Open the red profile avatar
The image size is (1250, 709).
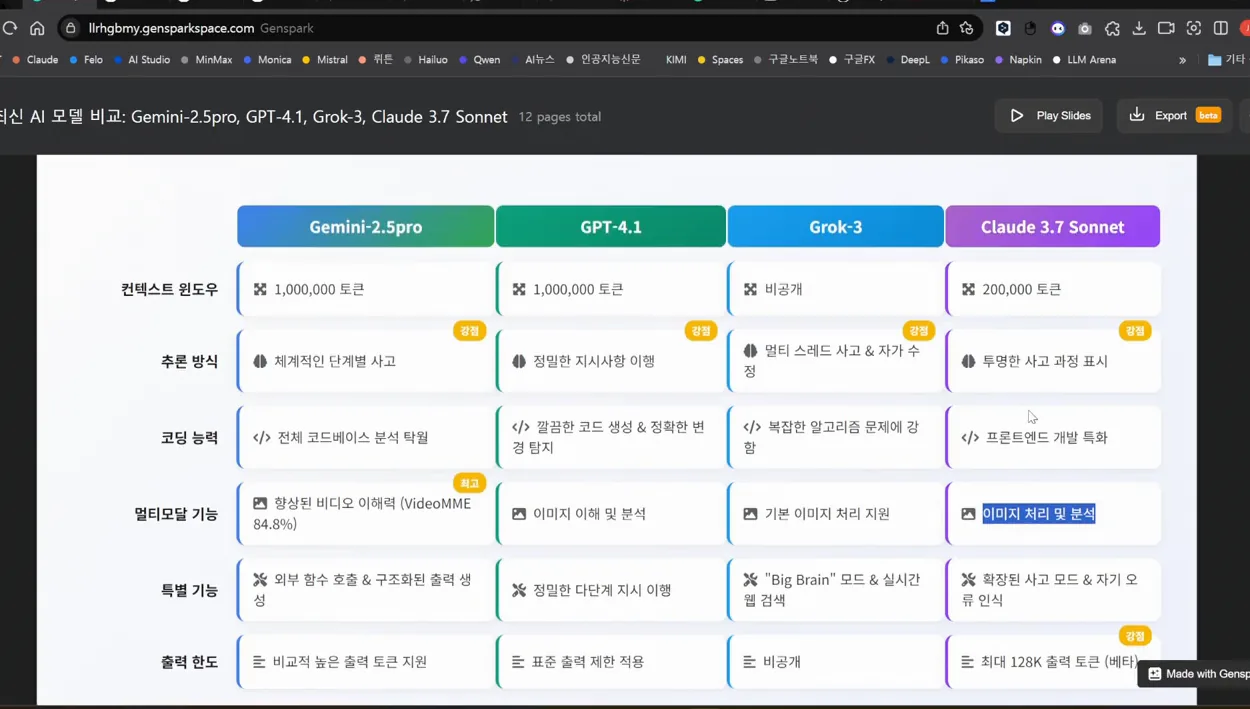[1245, 28]
